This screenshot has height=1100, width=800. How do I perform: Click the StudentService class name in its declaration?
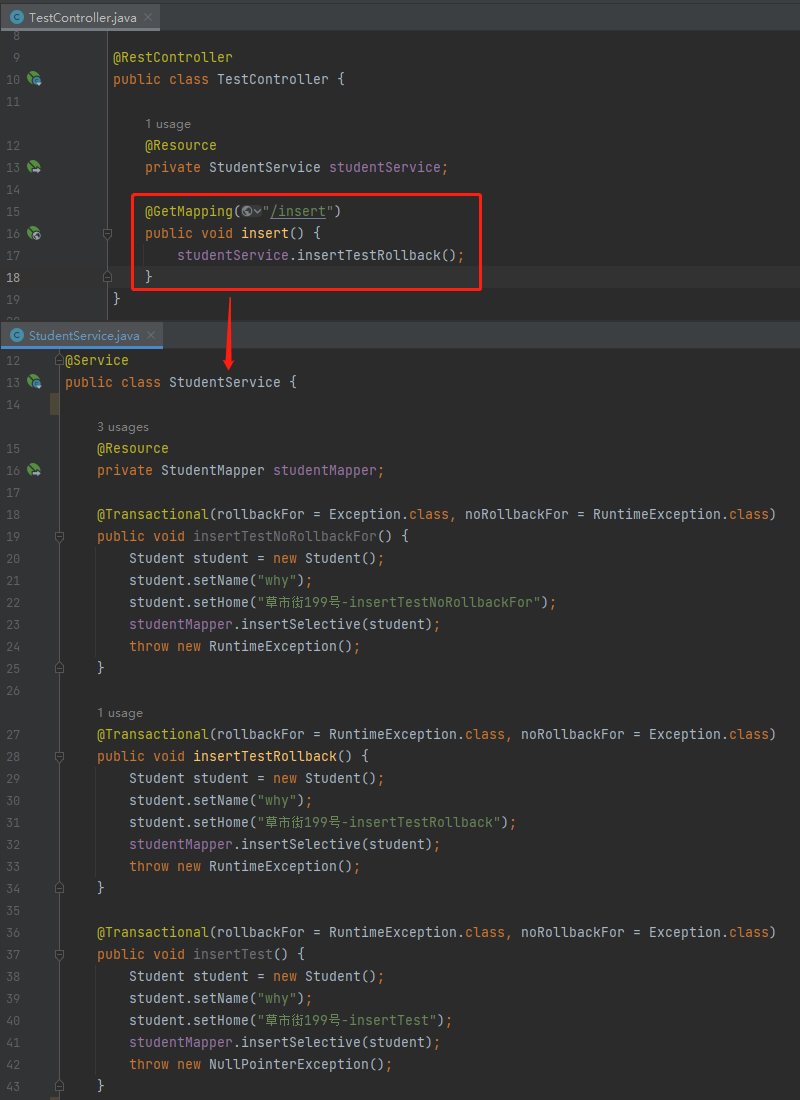(225, 382)
